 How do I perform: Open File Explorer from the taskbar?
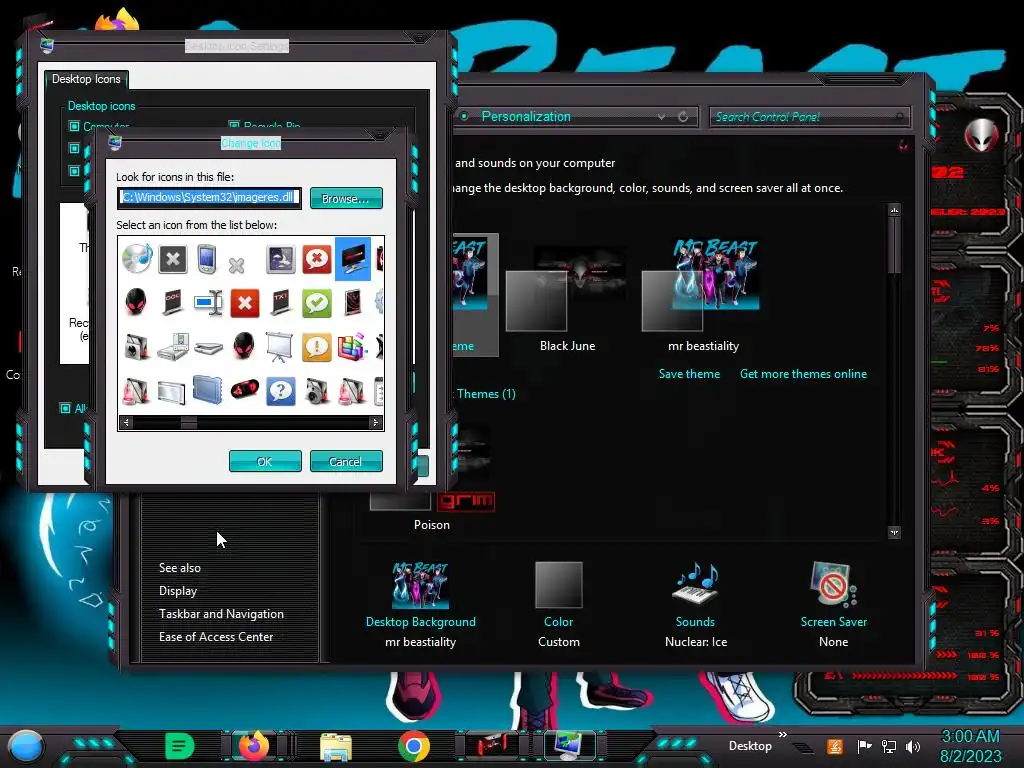click(336, 746)
